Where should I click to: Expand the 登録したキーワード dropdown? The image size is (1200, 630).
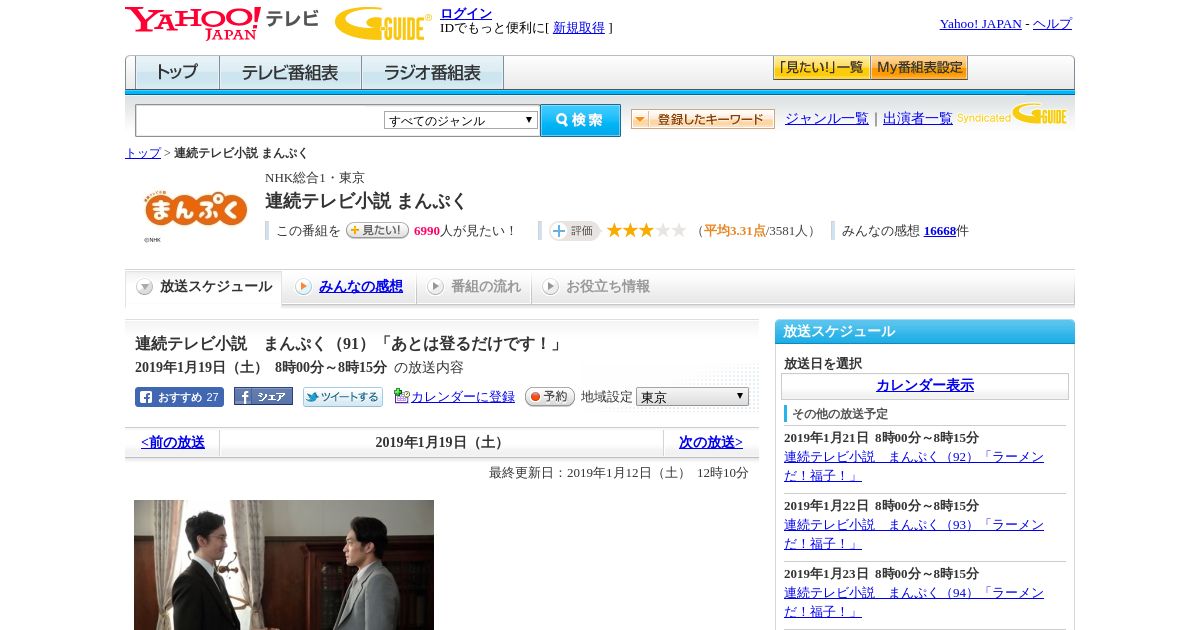tap(703, 119)
